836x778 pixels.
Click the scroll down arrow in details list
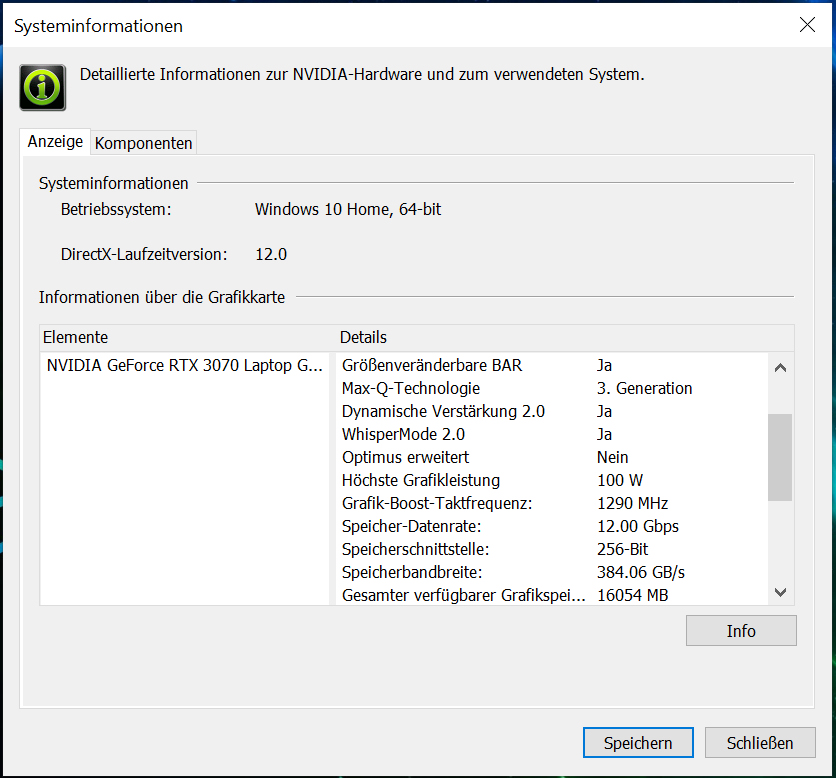click(780, 592)
